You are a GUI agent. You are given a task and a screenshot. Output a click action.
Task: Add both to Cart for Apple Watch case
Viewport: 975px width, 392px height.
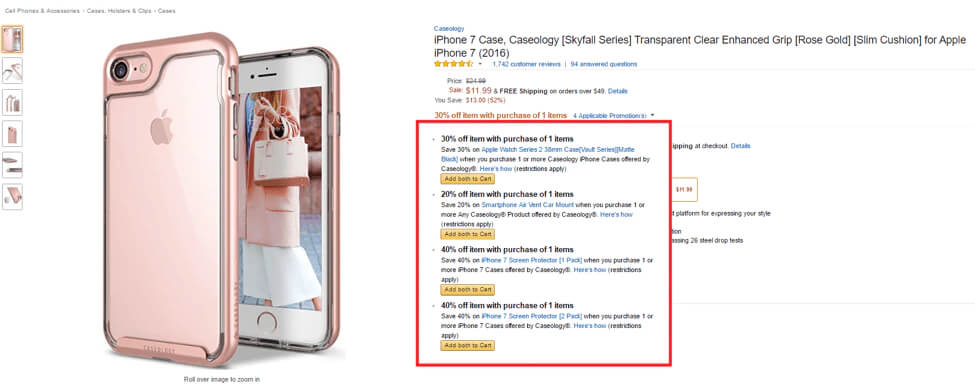pos(468,179)
